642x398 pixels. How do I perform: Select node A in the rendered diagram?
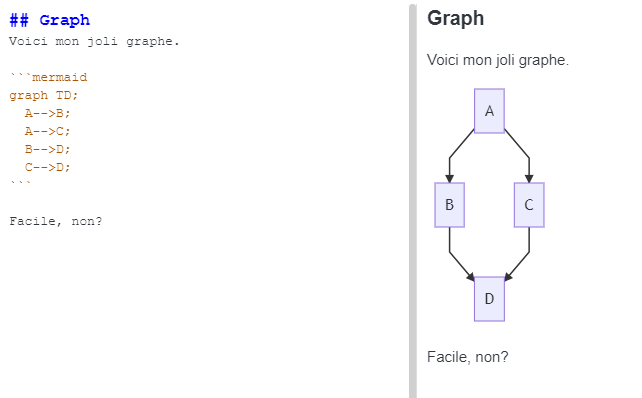[x=489, y=111]
